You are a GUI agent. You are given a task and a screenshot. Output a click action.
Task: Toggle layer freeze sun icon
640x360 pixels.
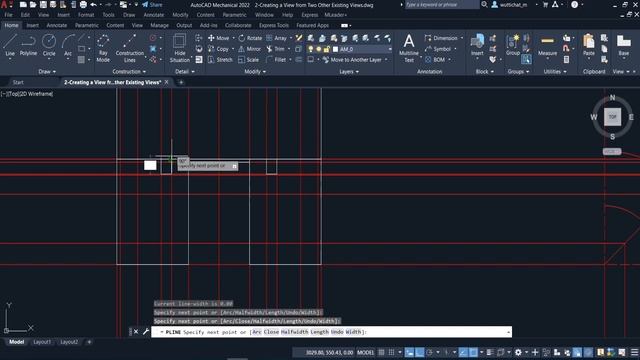click(x=318, y=49)
